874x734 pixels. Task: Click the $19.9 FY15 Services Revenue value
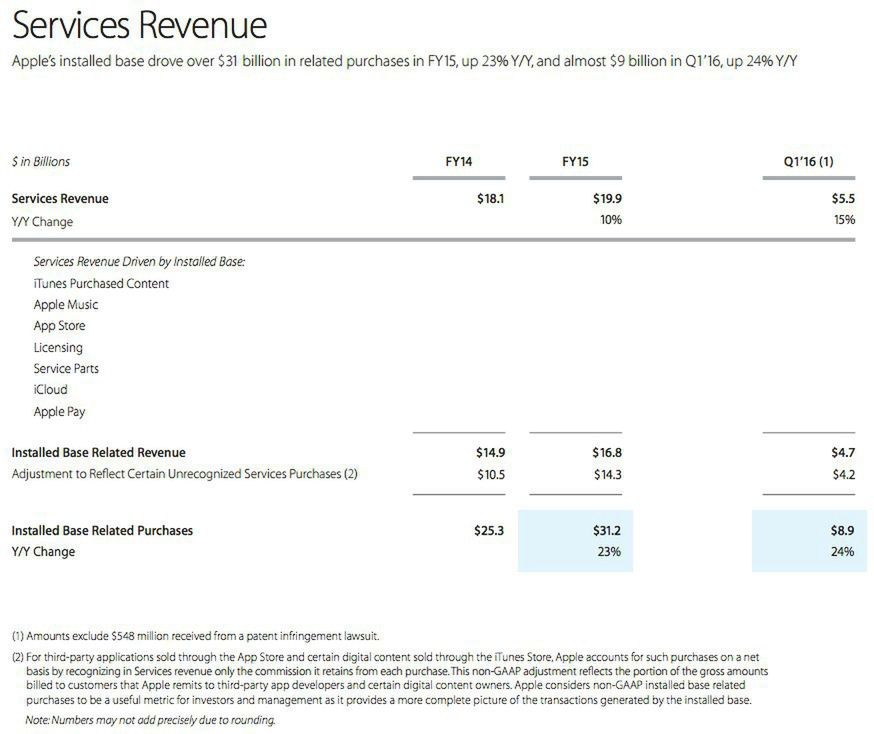607,198
